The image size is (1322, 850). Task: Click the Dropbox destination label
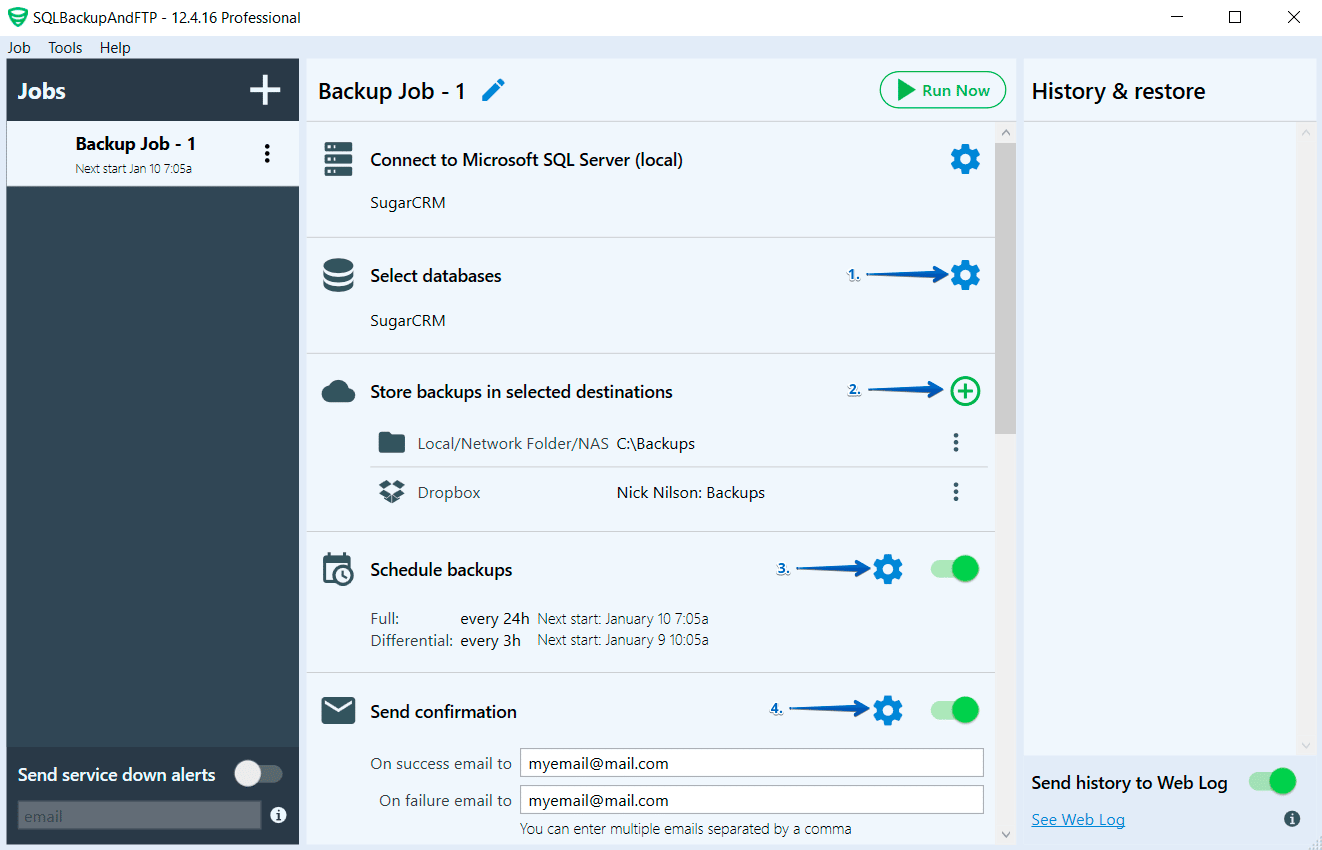click(x=449, y=492)
